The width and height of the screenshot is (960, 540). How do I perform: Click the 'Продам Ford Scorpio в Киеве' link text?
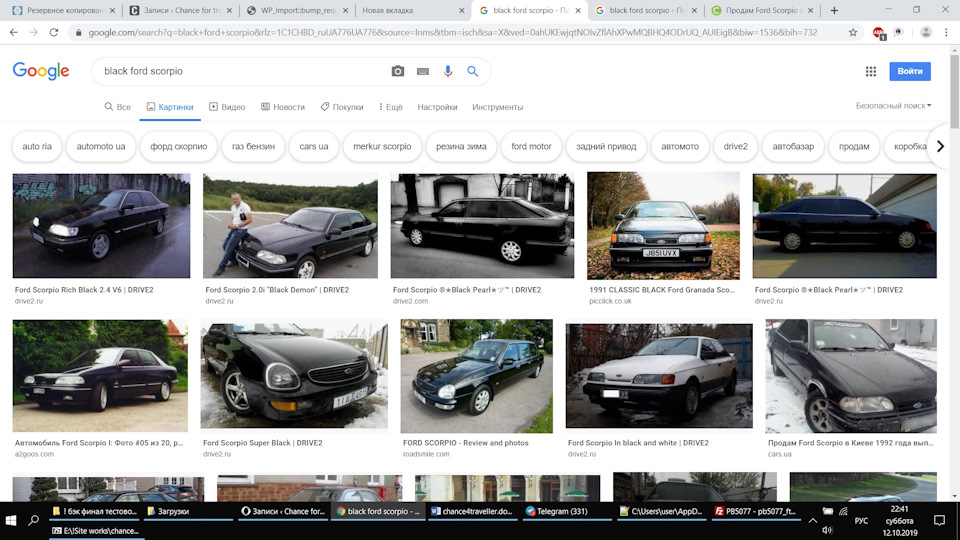click(x=851, y=443)
